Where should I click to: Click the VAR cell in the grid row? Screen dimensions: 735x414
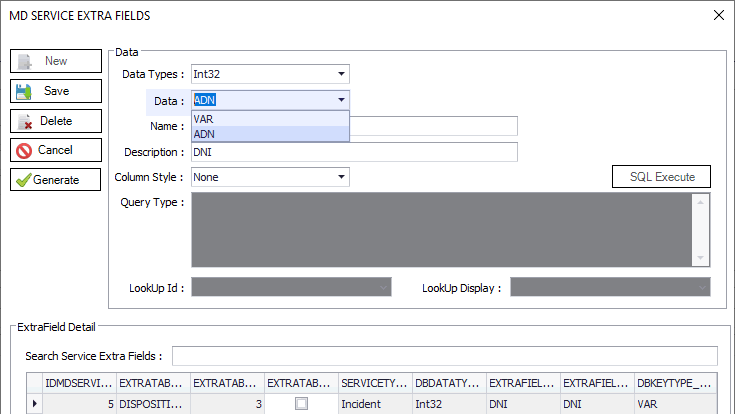675,404
